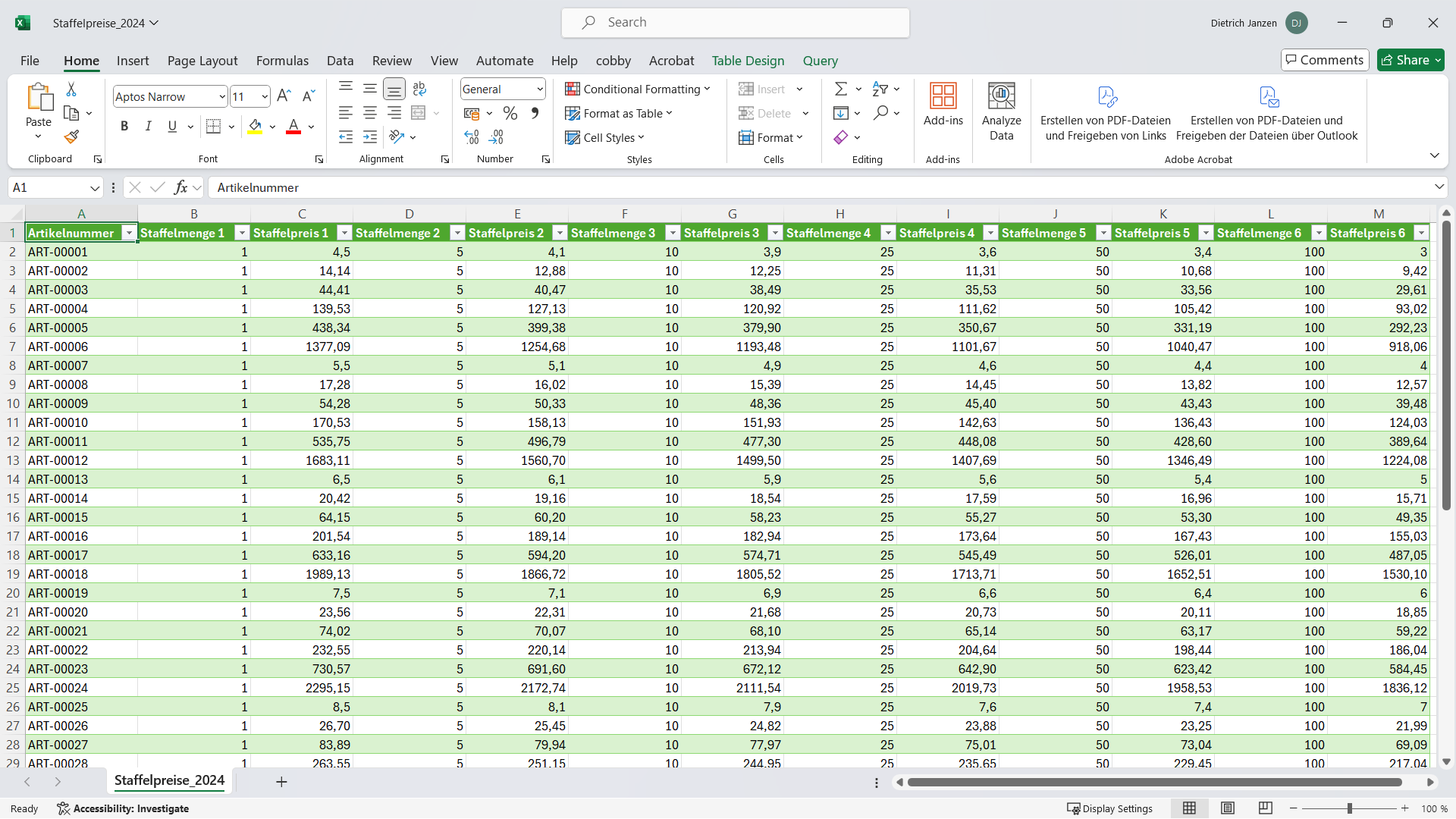
Task: Open the Artikelnummer column filter dropdown
Action: (129, 233)
